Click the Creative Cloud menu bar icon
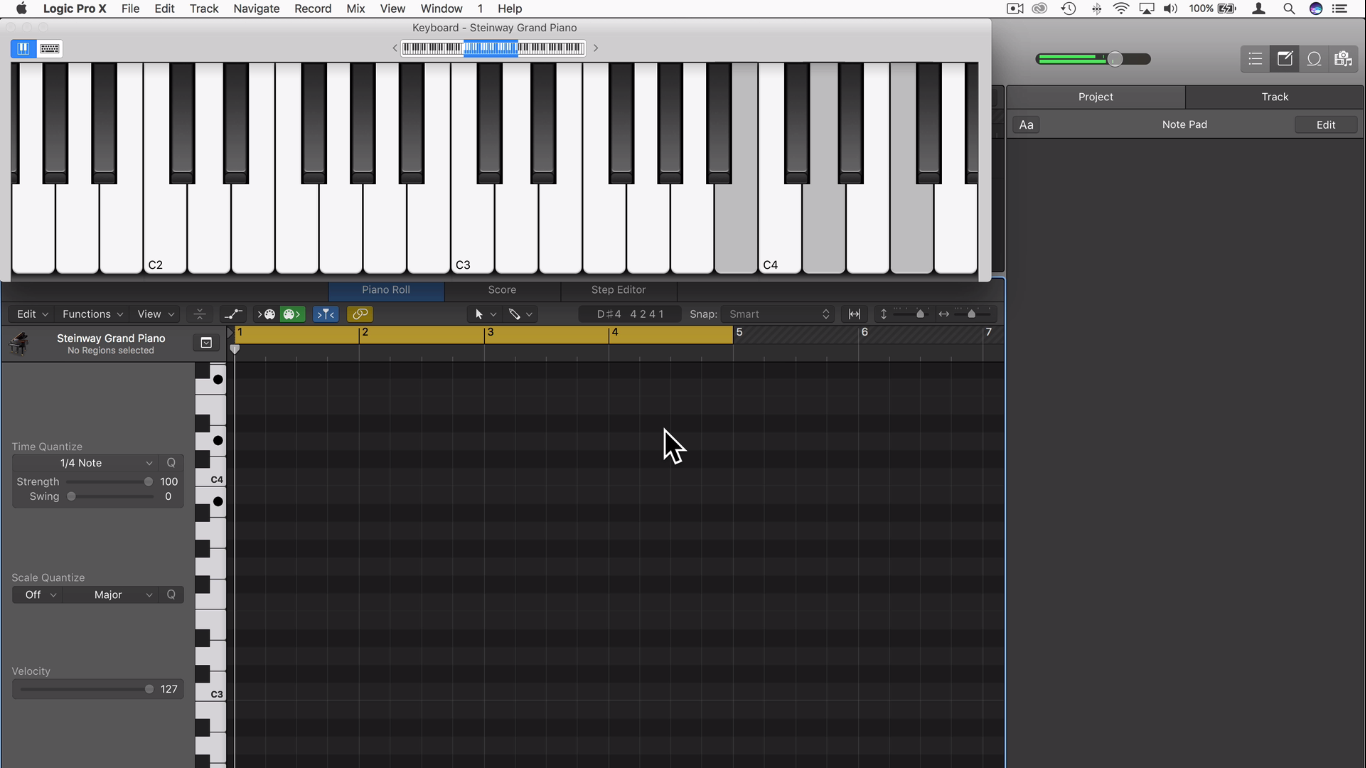Viewport: 1366px width, 768px height. pyautogui.click(x=1040, y=9)
